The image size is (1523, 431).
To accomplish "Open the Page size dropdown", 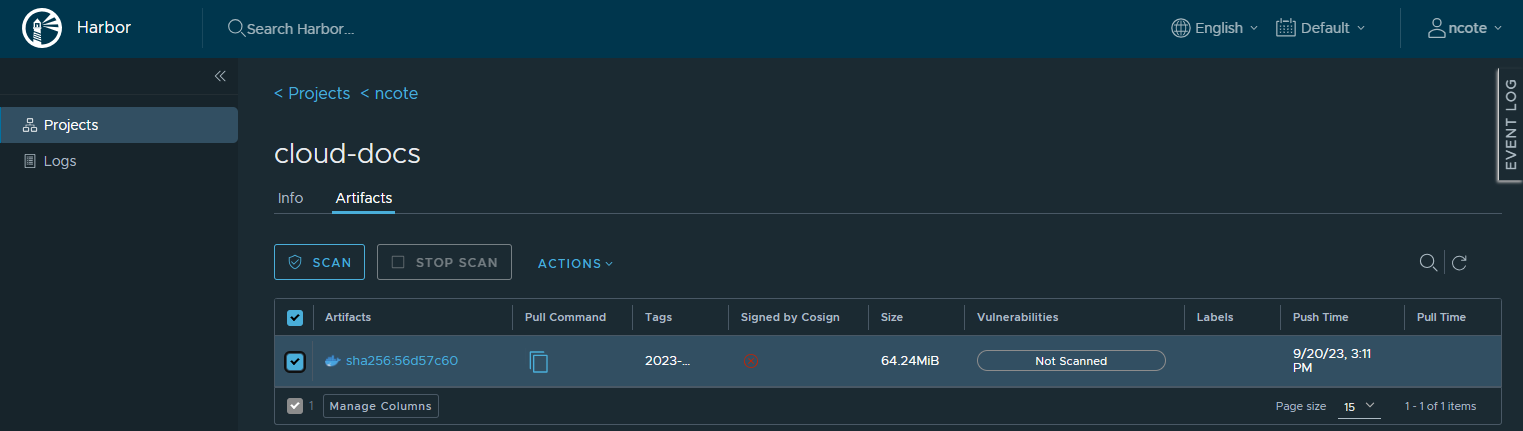I will (1359, 406).
